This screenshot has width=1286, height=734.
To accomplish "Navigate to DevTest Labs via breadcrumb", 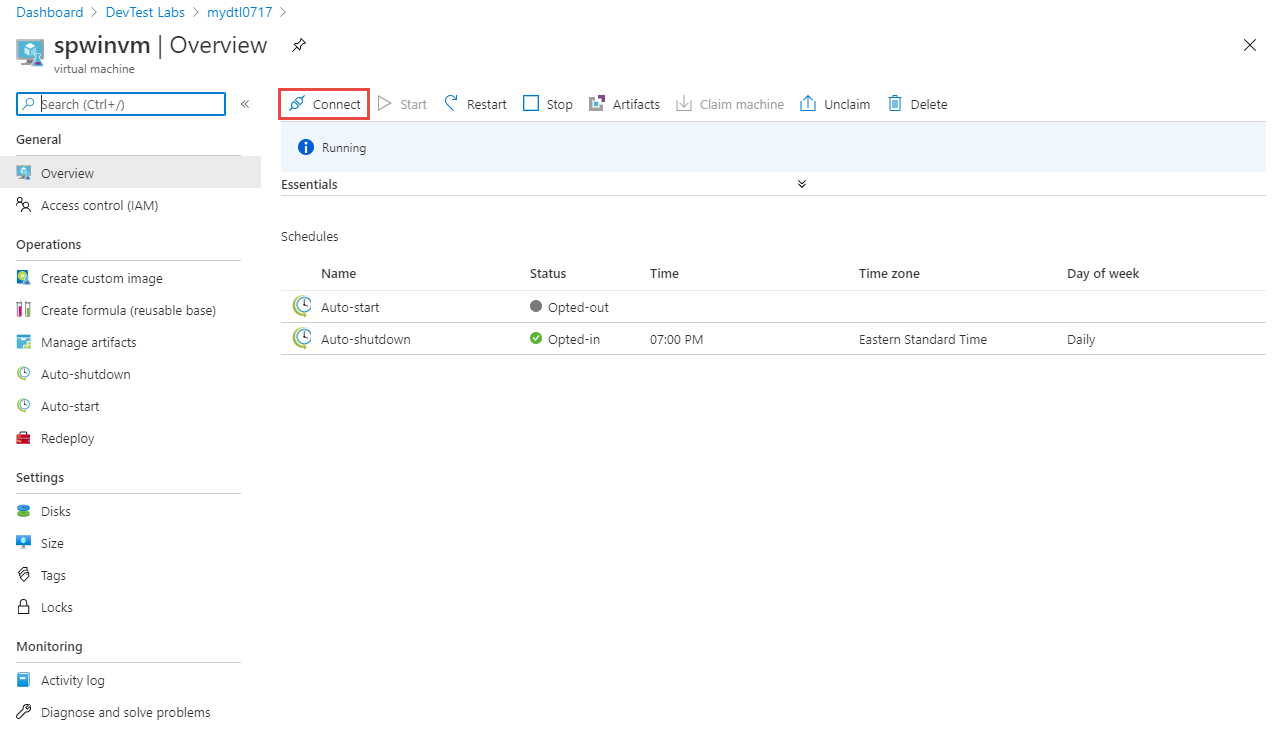I will pyautogui.click(x=145, y=12).
